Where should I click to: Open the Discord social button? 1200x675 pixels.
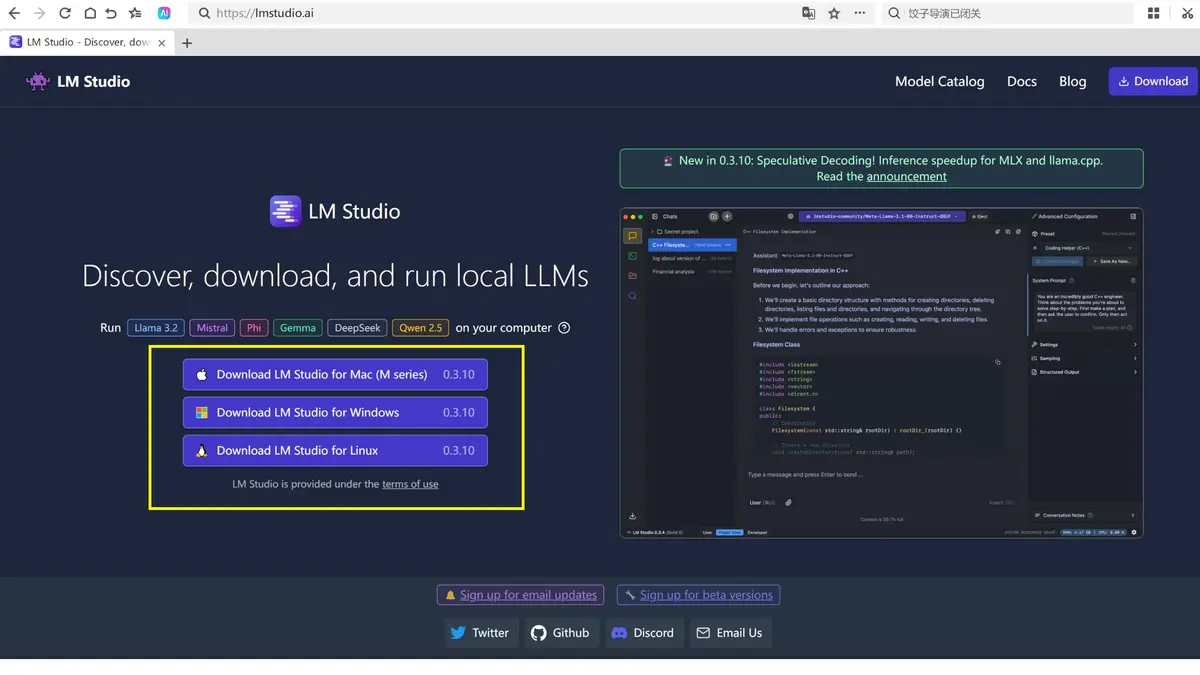pyautogui.click(x=643, y=633)
